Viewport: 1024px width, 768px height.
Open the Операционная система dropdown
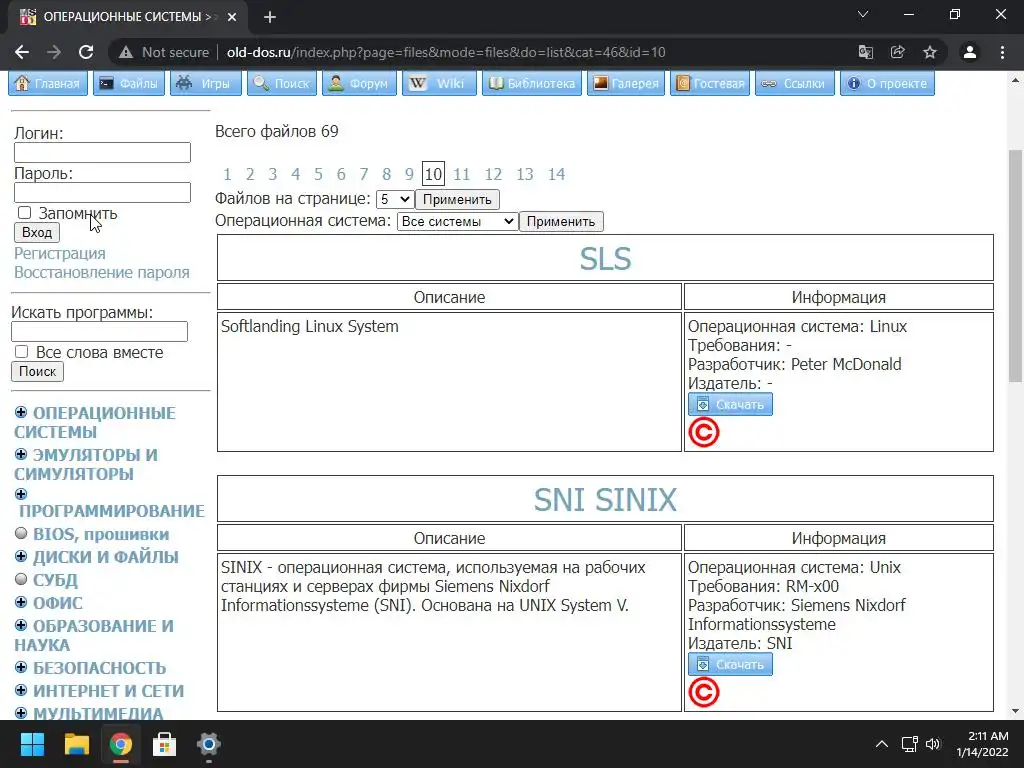[x=457, y=221]
